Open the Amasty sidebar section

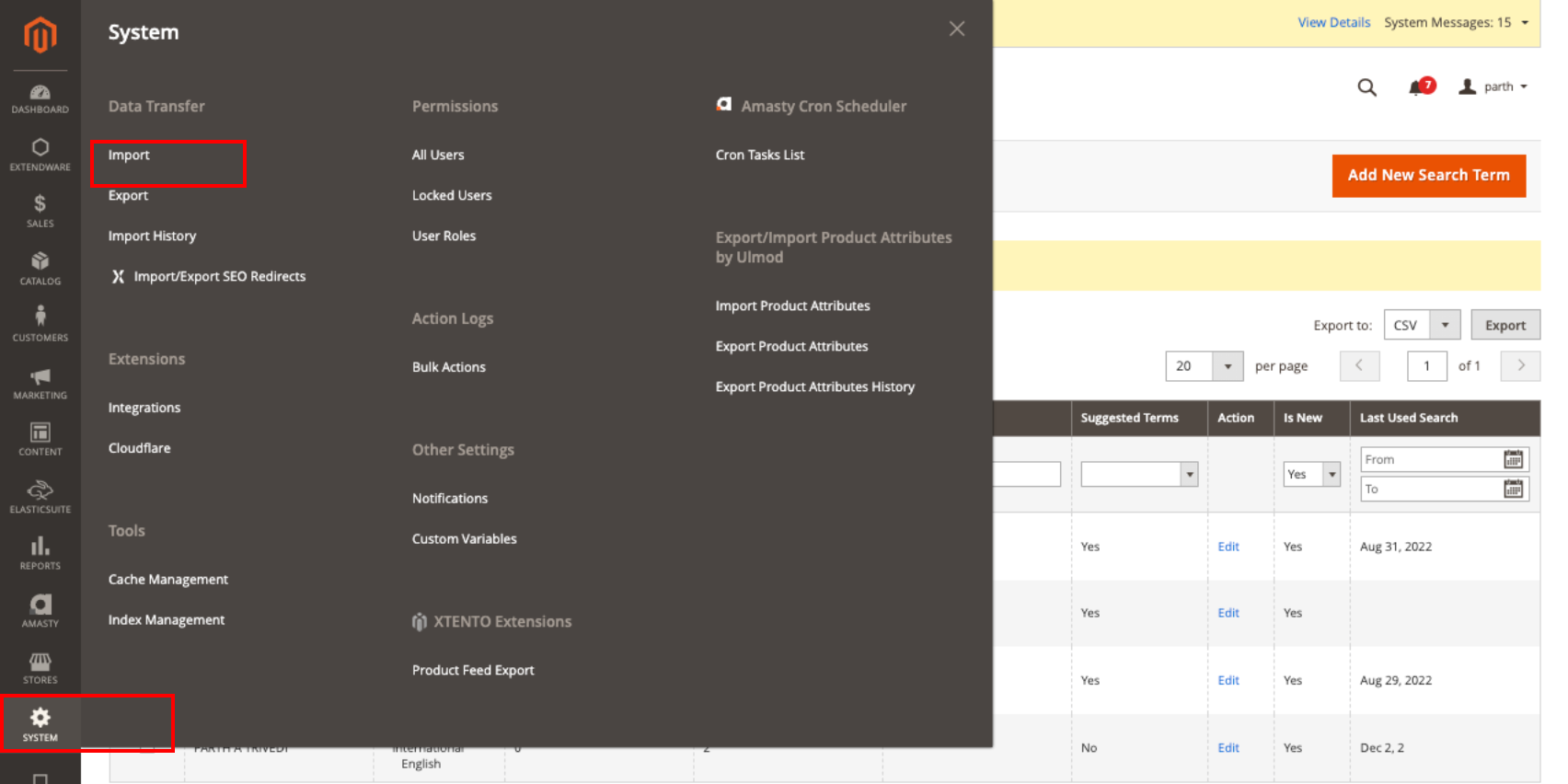coord(40,611)
